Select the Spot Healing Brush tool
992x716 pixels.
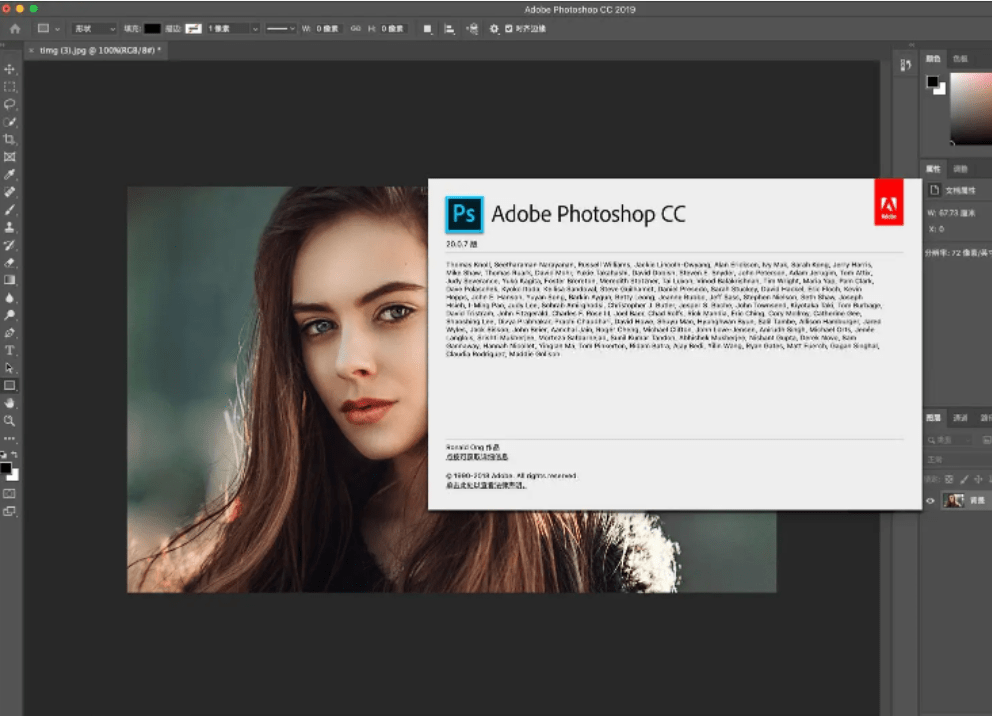click(9, 192)
